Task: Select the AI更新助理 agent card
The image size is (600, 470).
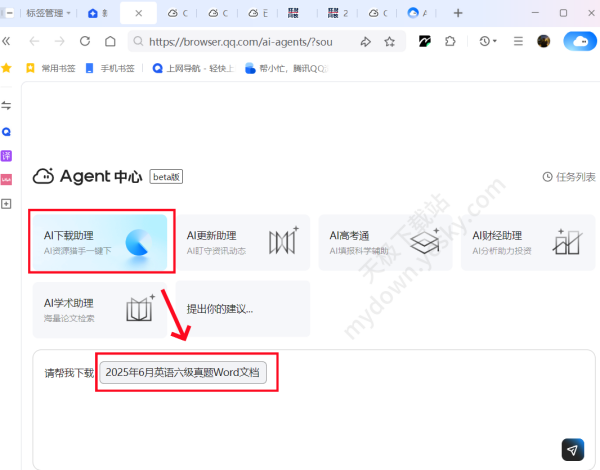Action: click(x=245, y=241)
